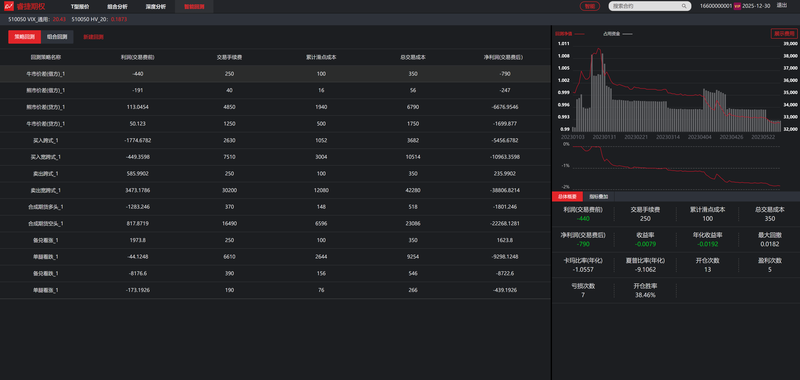Open the 组合分析 tab
This screenshot has height=380, width=800.
[x=117, y=7]
